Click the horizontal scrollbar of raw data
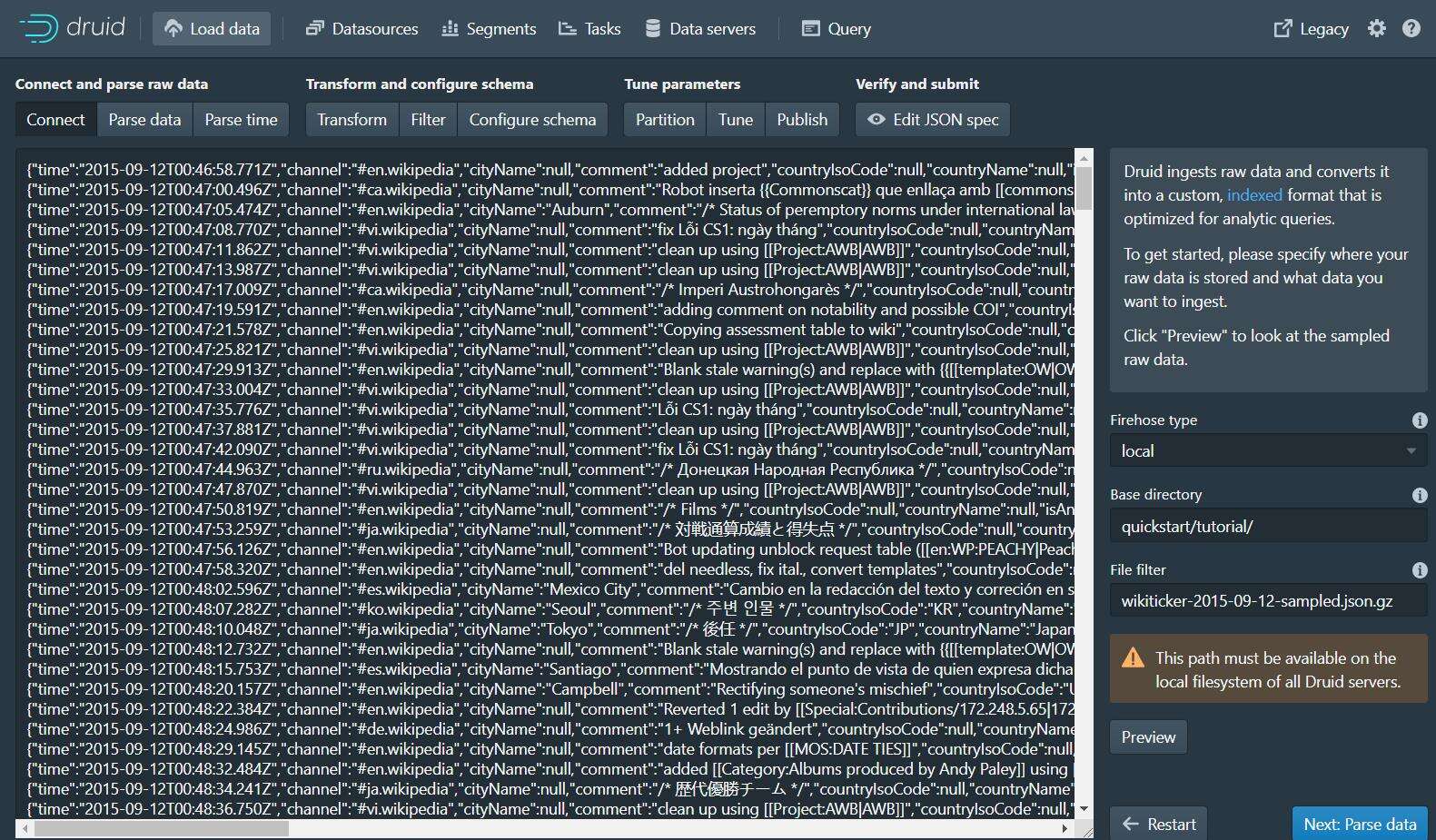Viewport: 1436px width, 840px height. (545, 828)
